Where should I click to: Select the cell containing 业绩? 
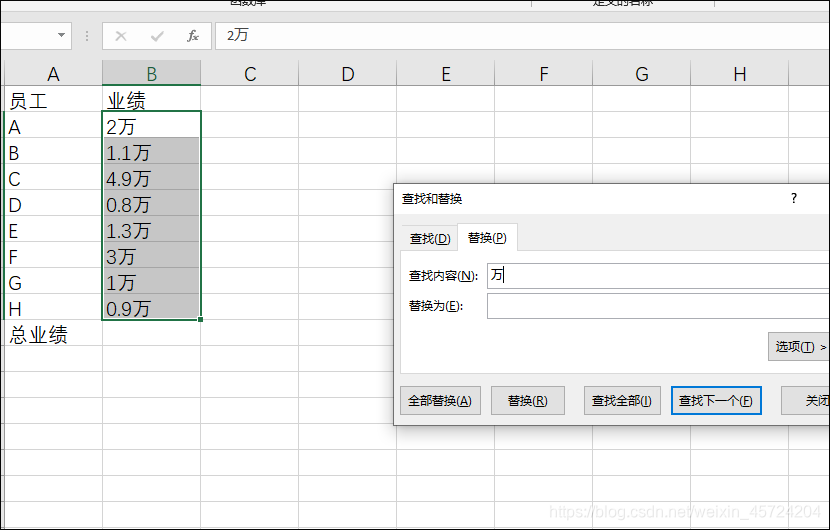coord(151,99)
